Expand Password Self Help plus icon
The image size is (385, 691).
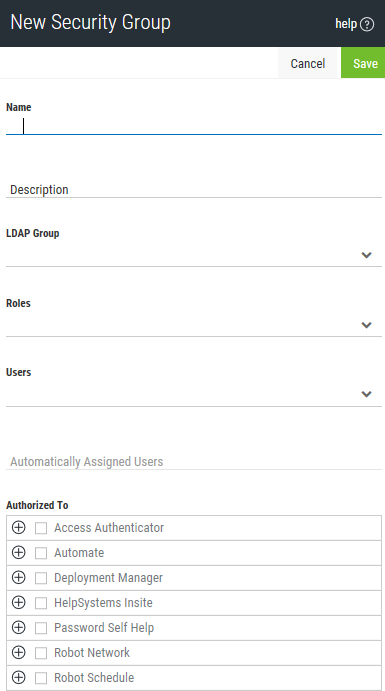click(x=19, y=627)
